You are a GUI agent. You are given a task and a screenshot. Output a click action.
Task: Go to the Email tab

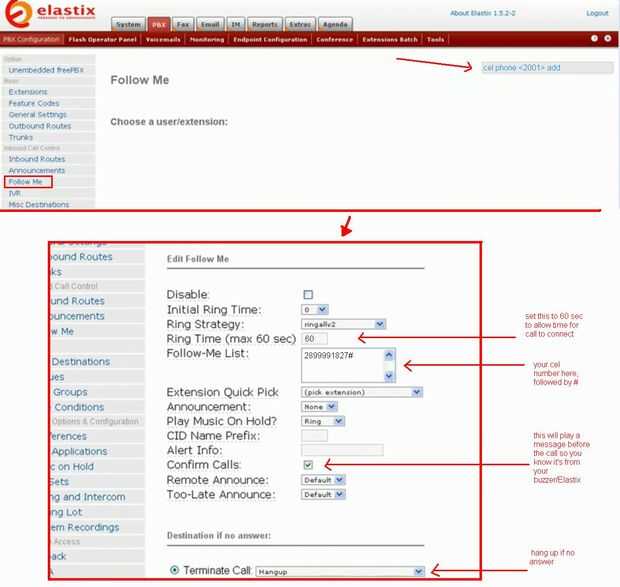(210, 24)
